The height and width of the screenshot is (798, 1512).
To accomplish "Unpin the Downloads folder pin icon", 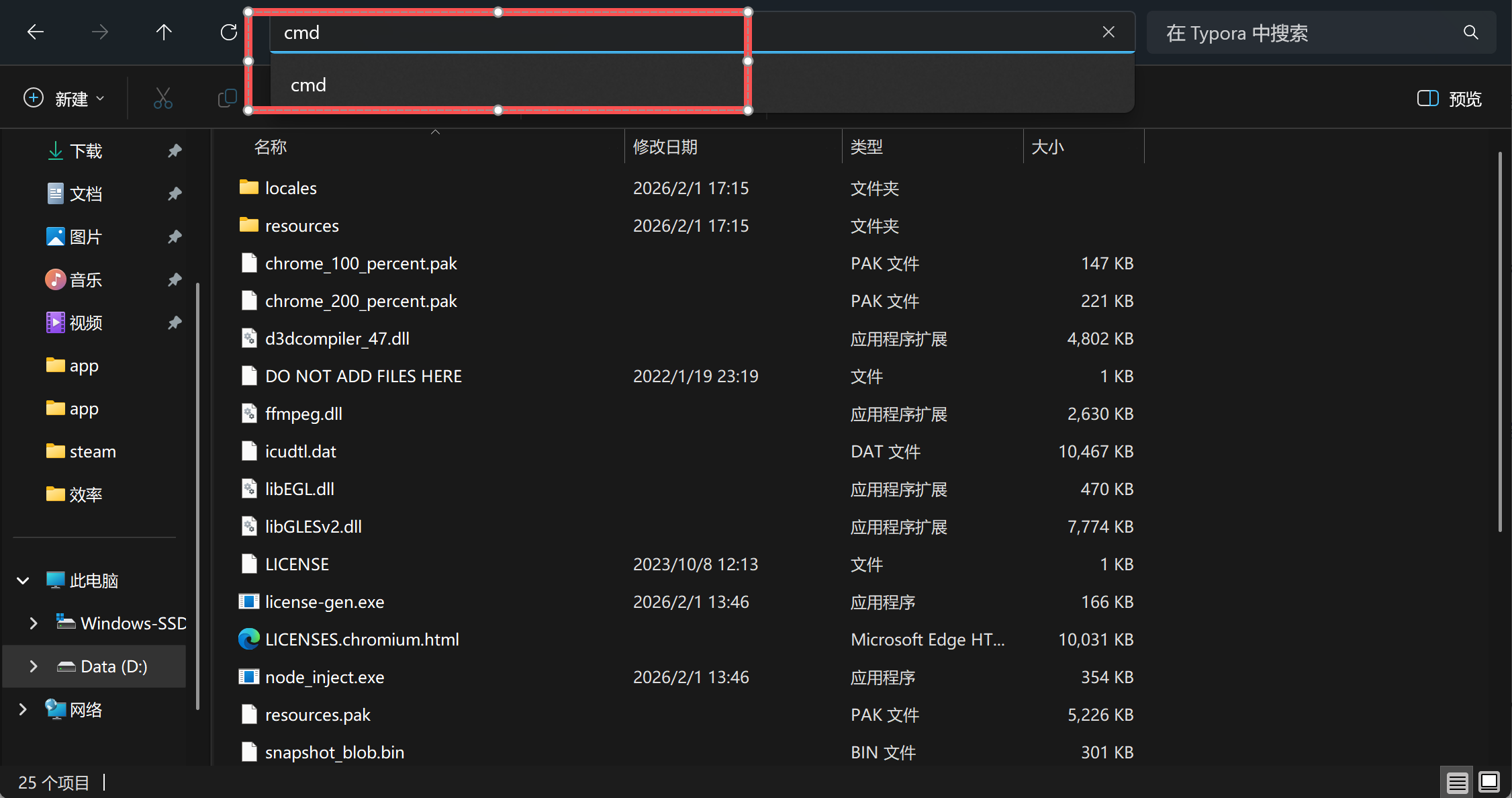I will (x=175, y=150).
